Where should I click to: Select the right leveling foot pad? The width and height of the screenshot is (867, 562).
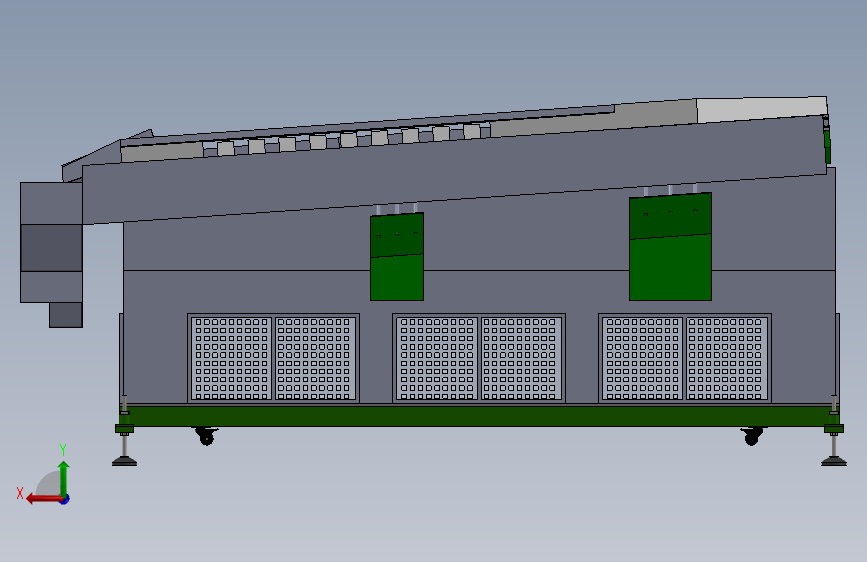(x=834, y=460)
